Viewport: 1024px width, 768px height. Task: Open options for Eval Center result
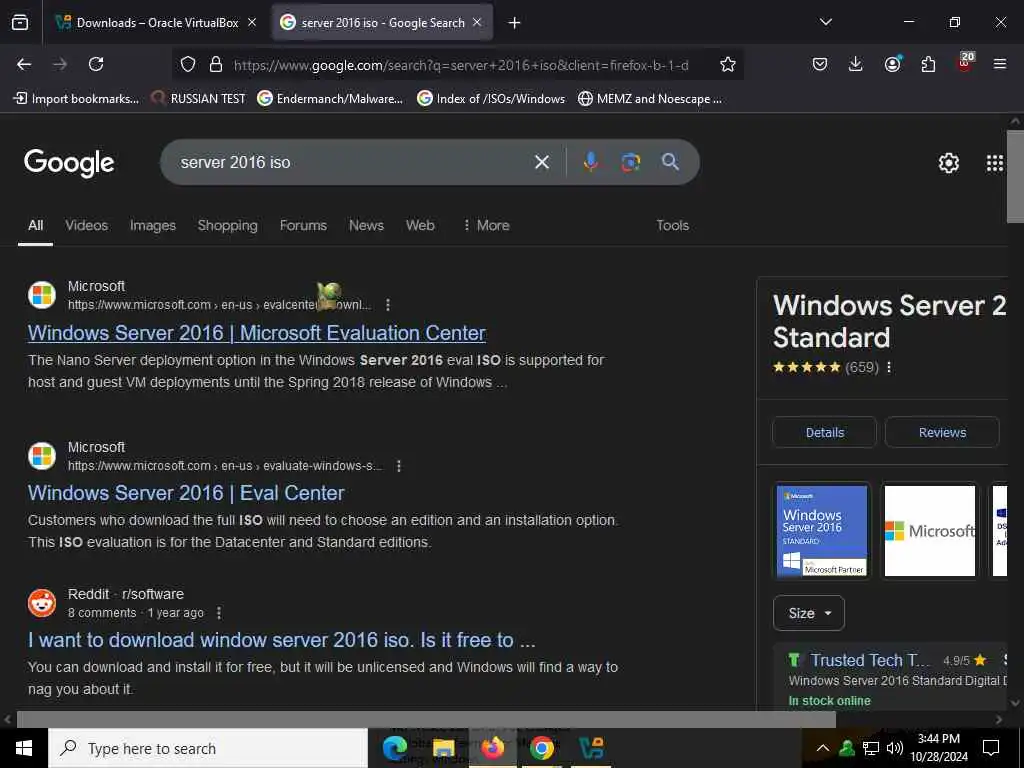click(x=399, y=466)
